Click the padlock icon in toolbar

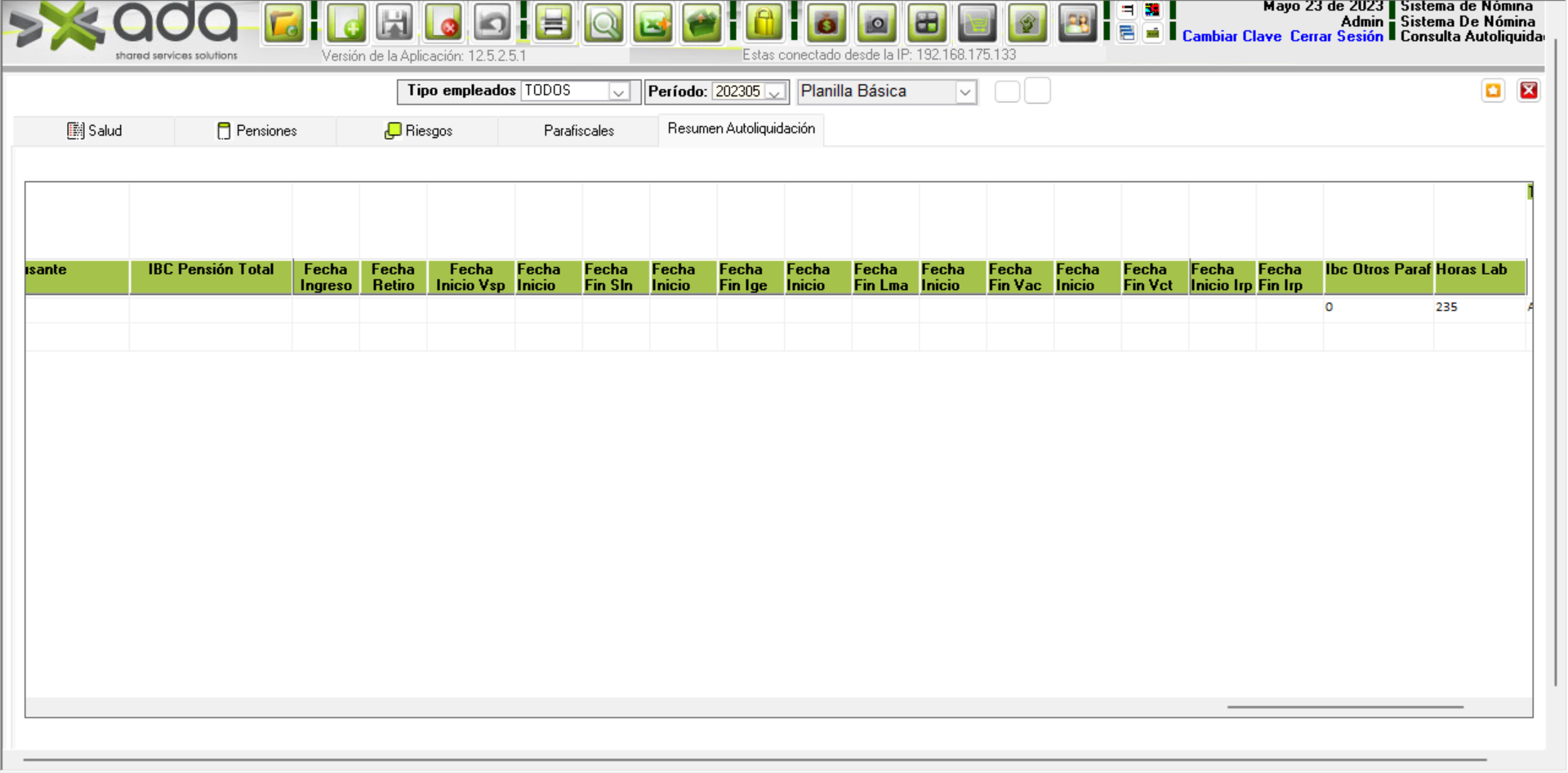click(x=764, y=23)
